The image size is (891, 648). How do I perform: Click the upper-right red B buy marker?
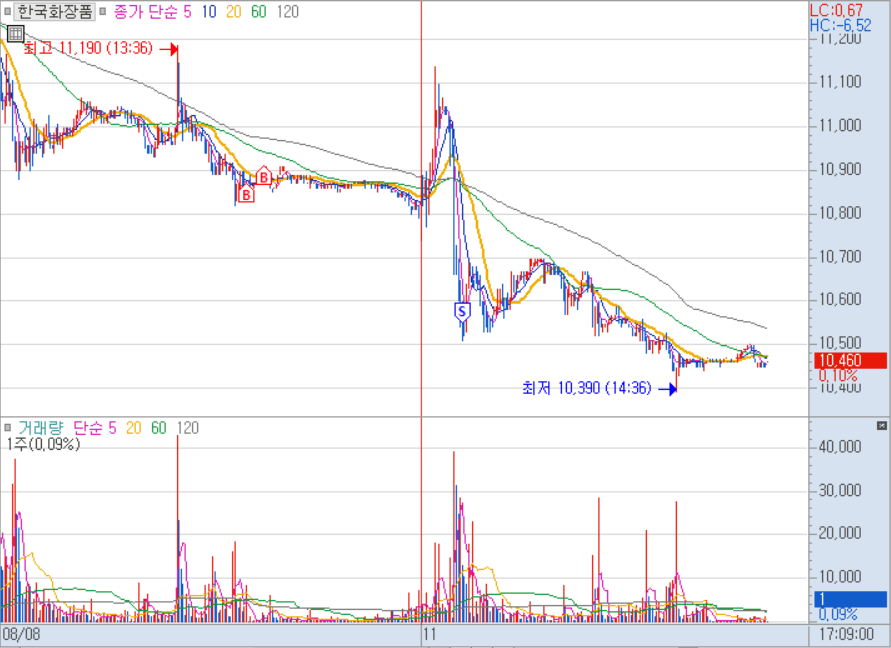[x=264, y=178]
